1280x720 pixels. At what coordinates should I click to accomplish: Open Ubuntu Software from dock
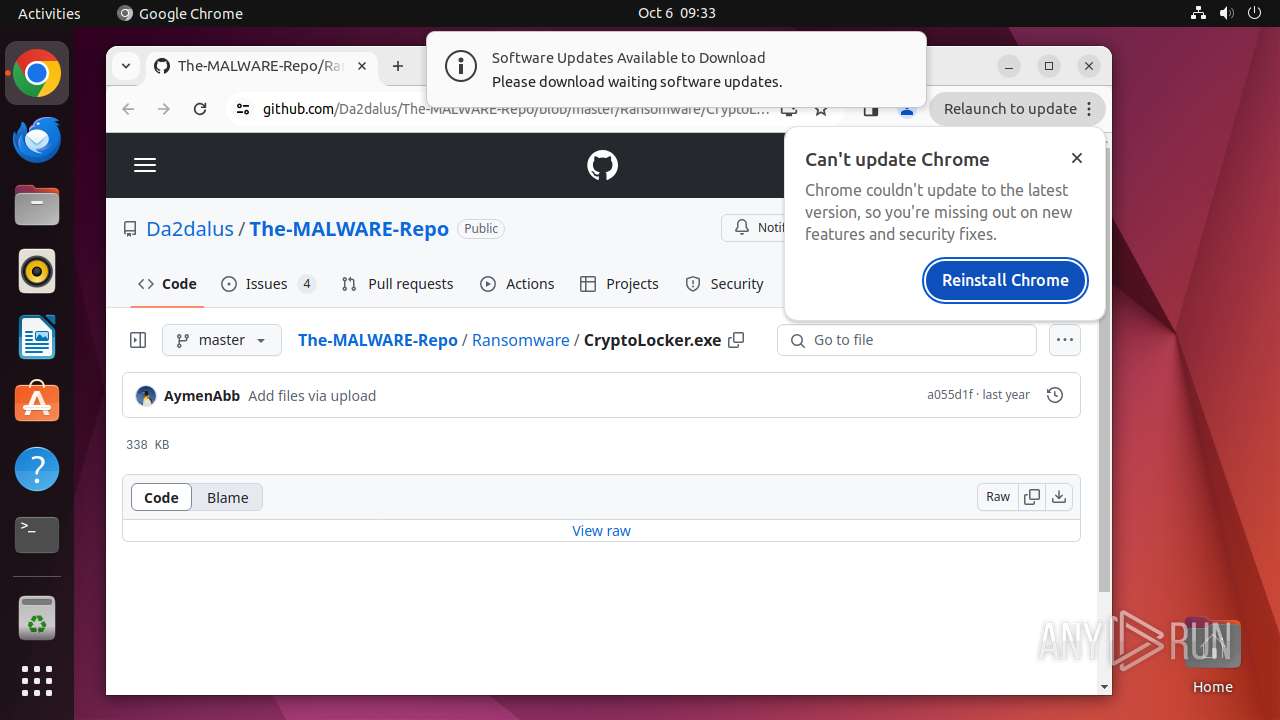coord(37,403)
